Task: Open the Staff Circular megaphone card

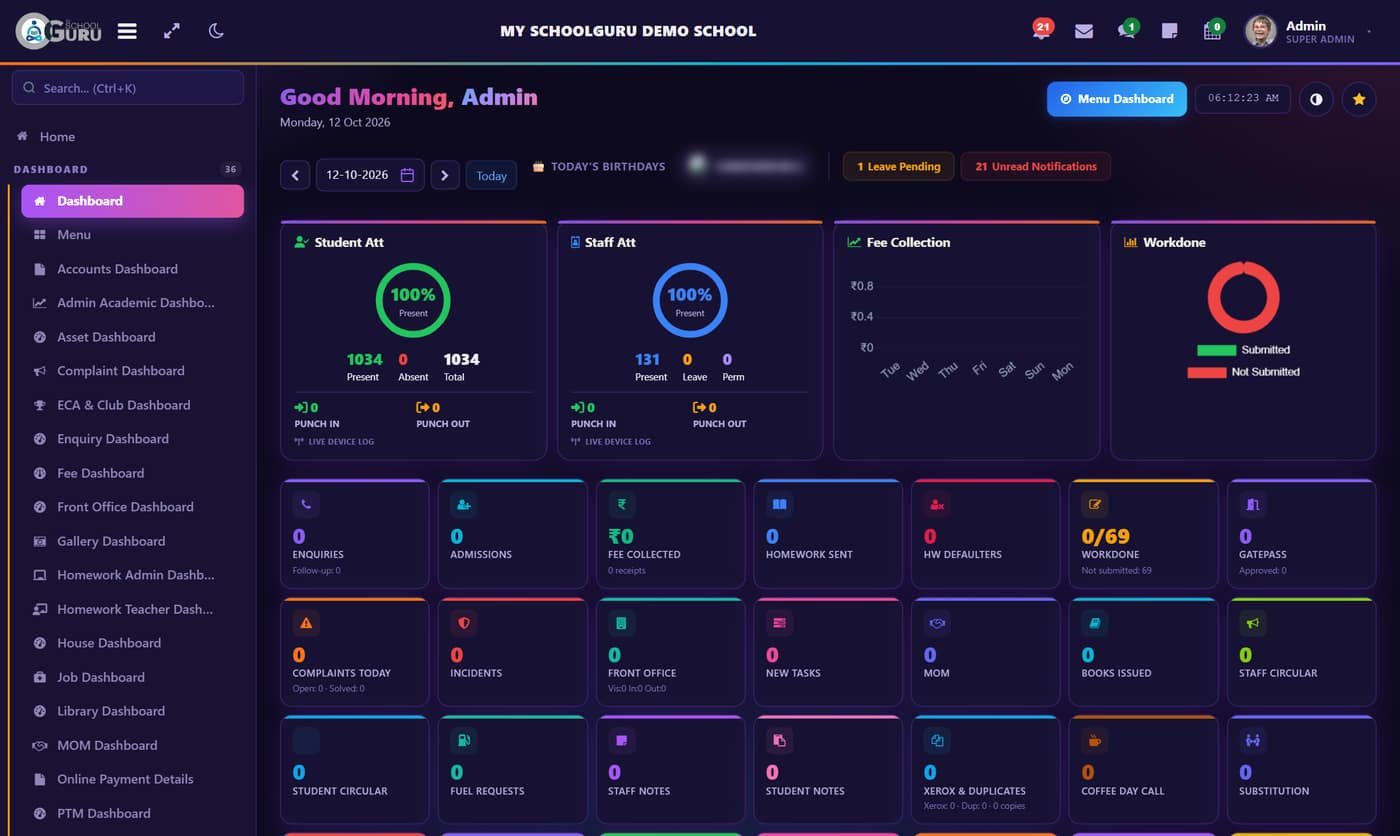Action: (x=1301, y=652)
